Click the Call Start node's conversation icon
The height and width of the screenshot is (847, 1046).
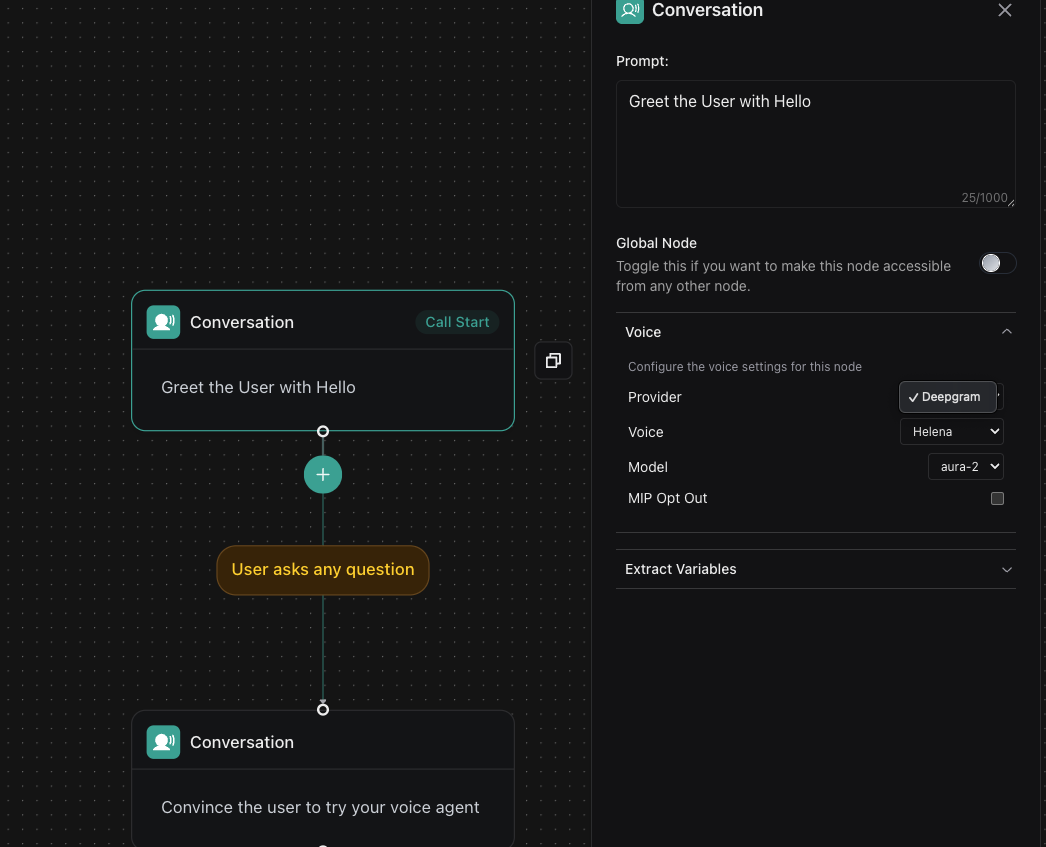(x=164, y=322)
